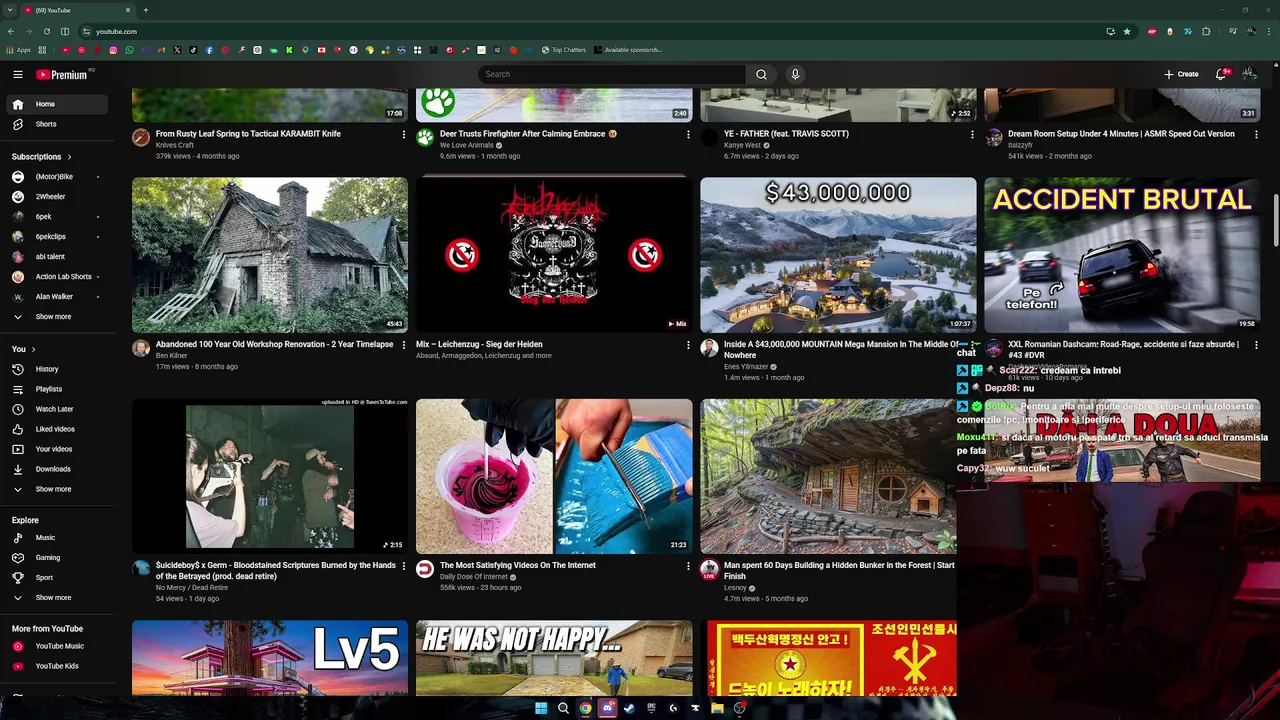This screenshot has width=1280, height=720.
Task: Reload the page in the browser
Action: 46,31
